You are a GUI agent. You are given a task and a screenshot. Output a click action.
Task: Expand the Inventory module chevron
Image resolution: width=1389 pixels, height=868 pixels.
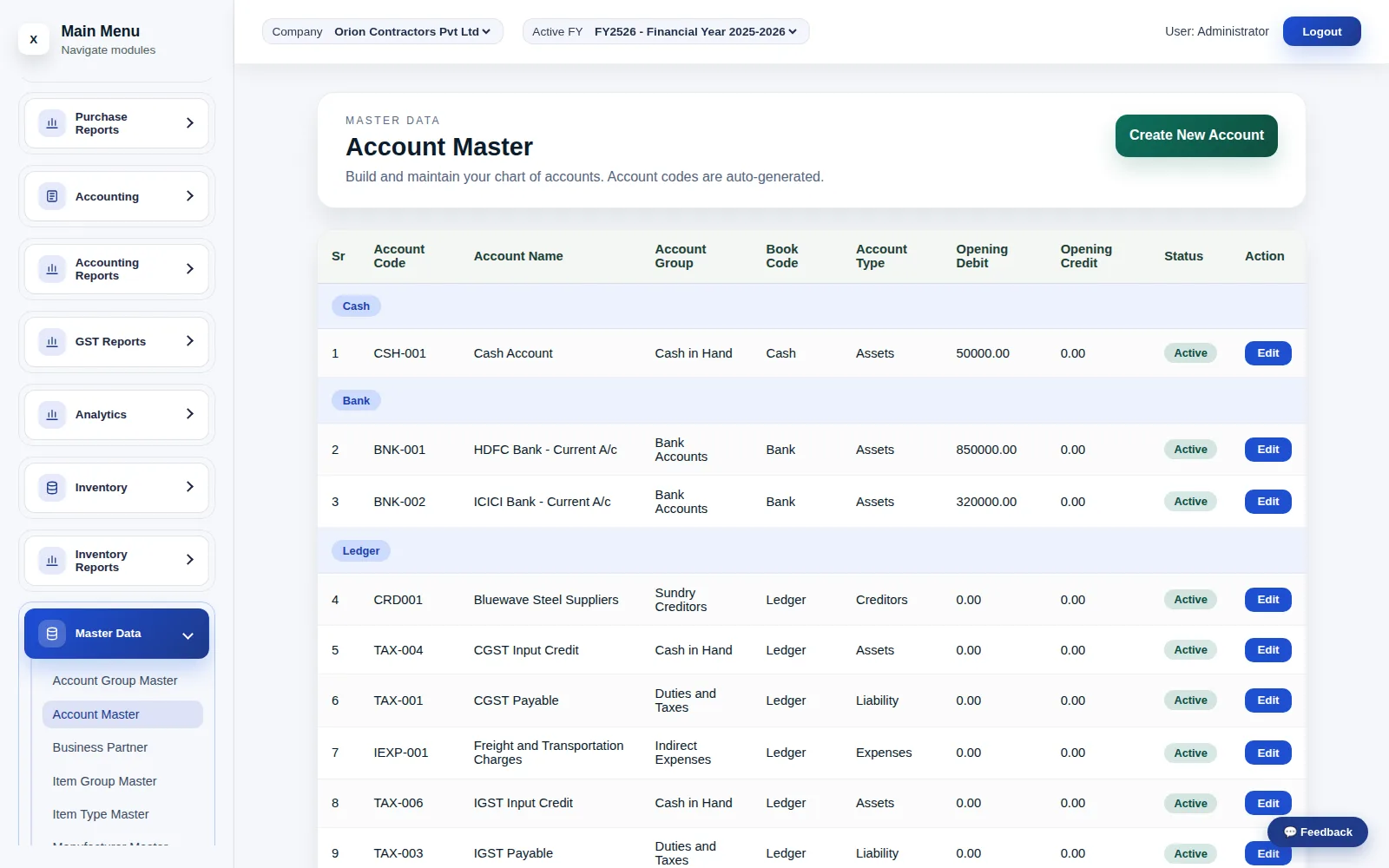click(189, 487)
